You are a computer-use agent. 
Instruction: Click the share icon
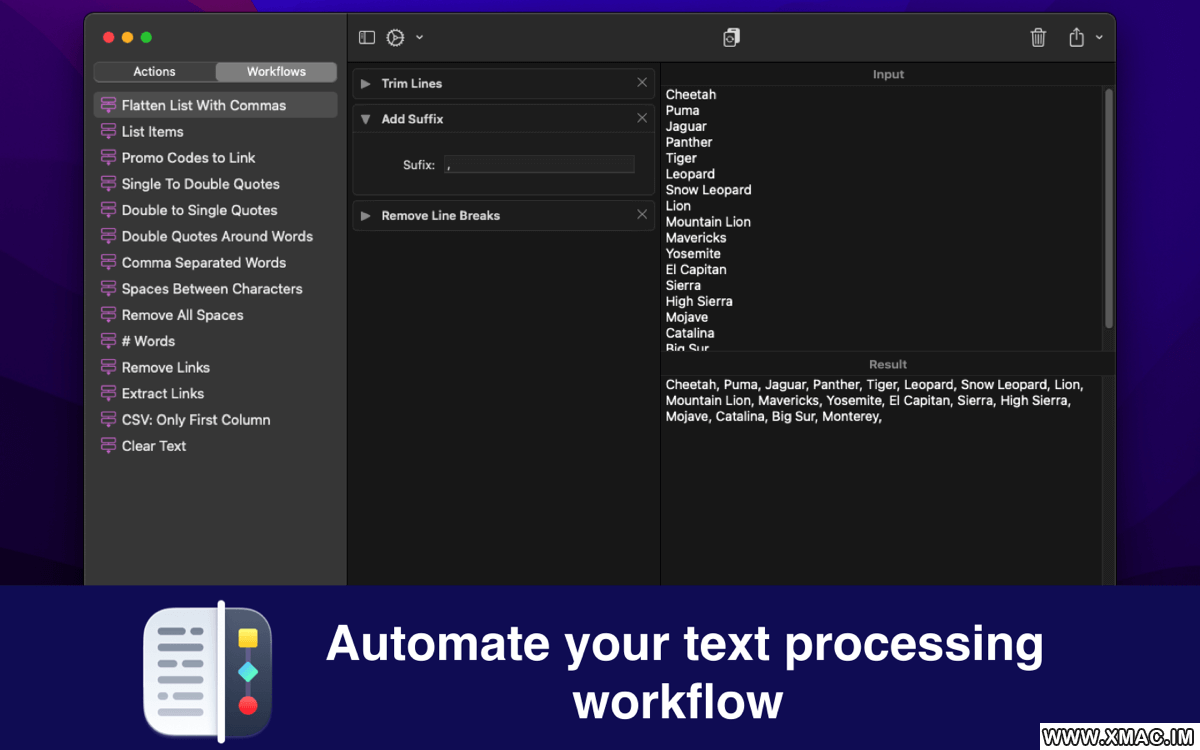click(x=1076, y=38)
